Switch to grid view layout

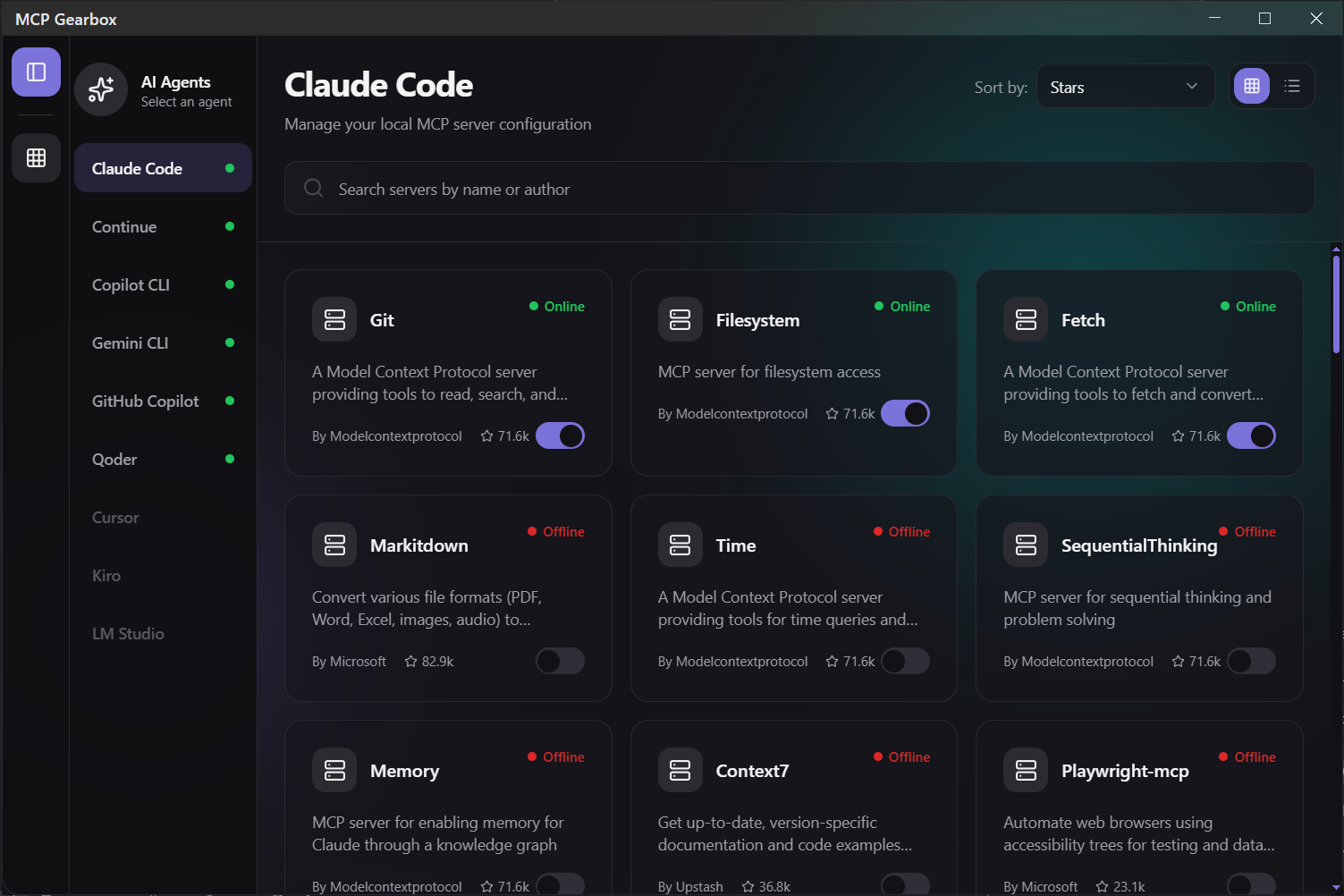(x=1252, y=86)
